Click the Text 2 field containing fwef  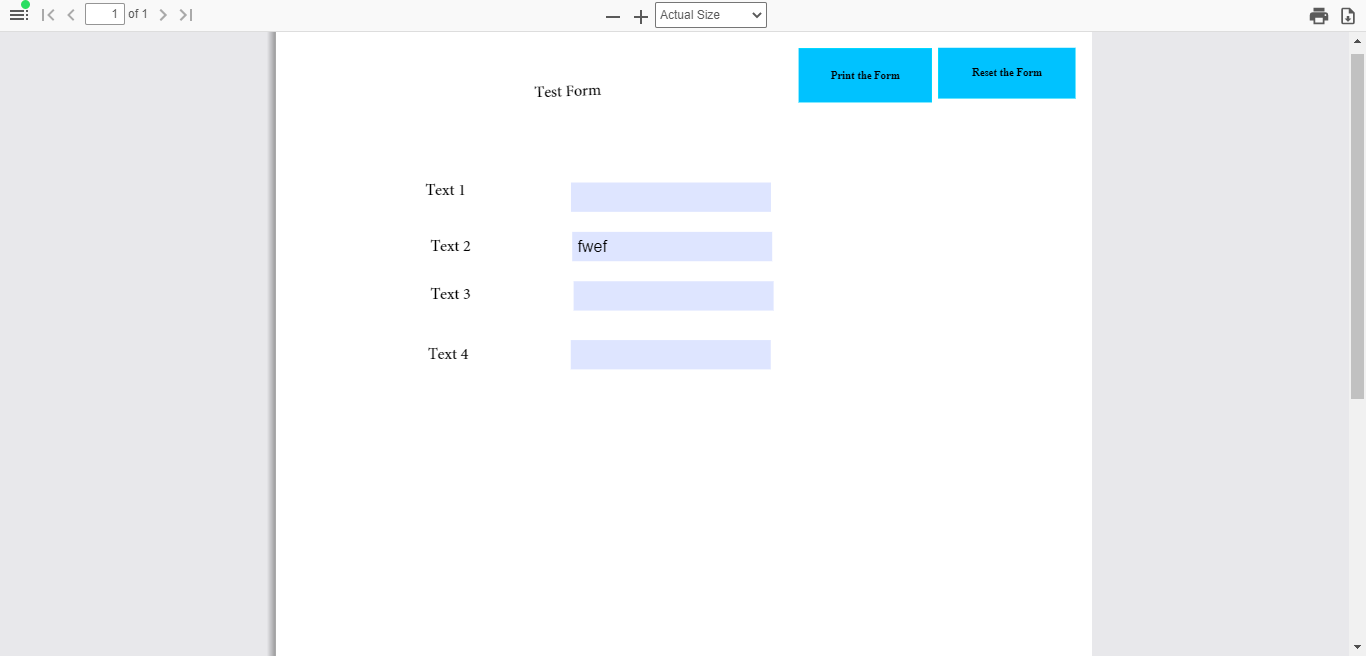point(671,246)
